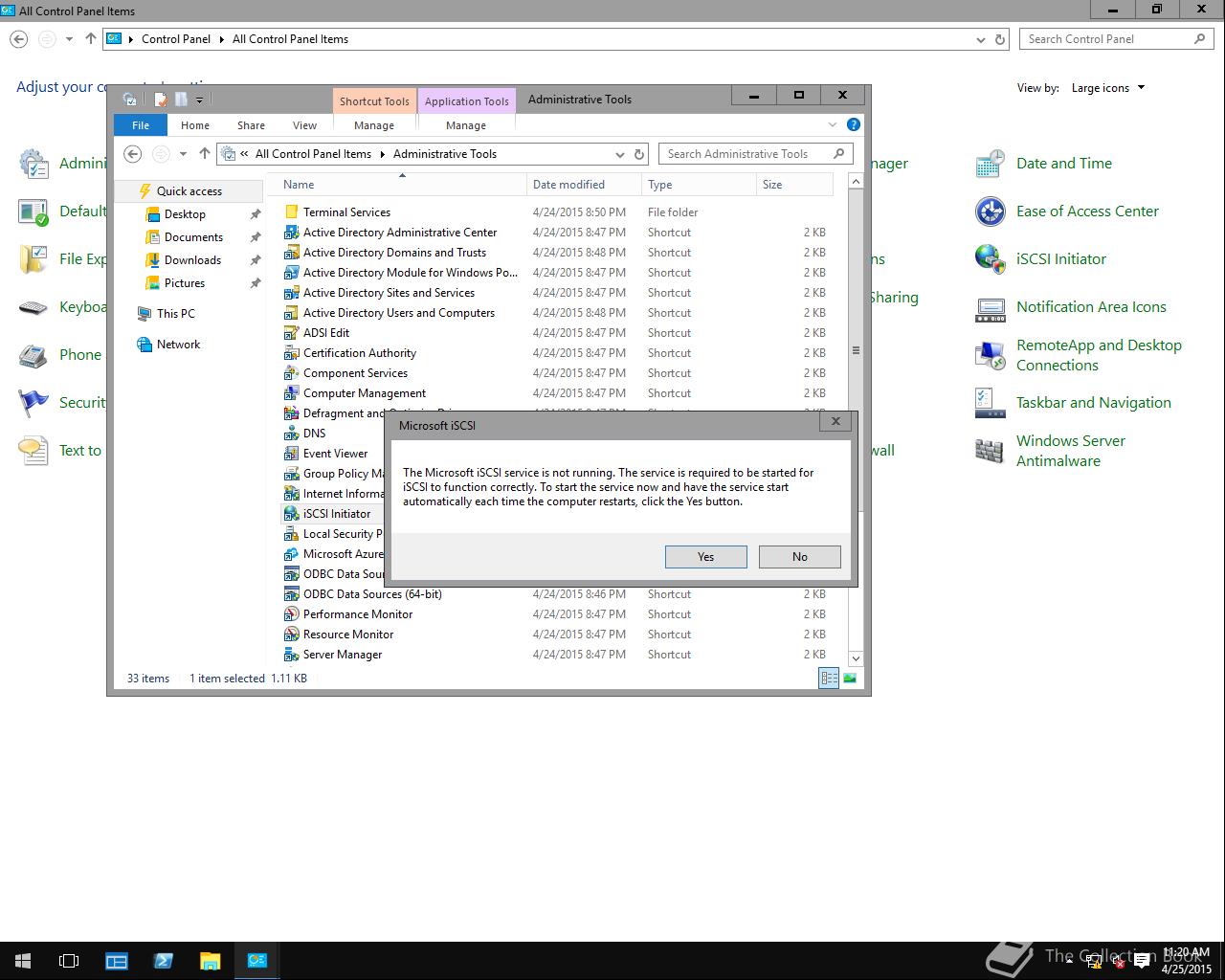Open View by Large icons dropdown

[1108, 88]
